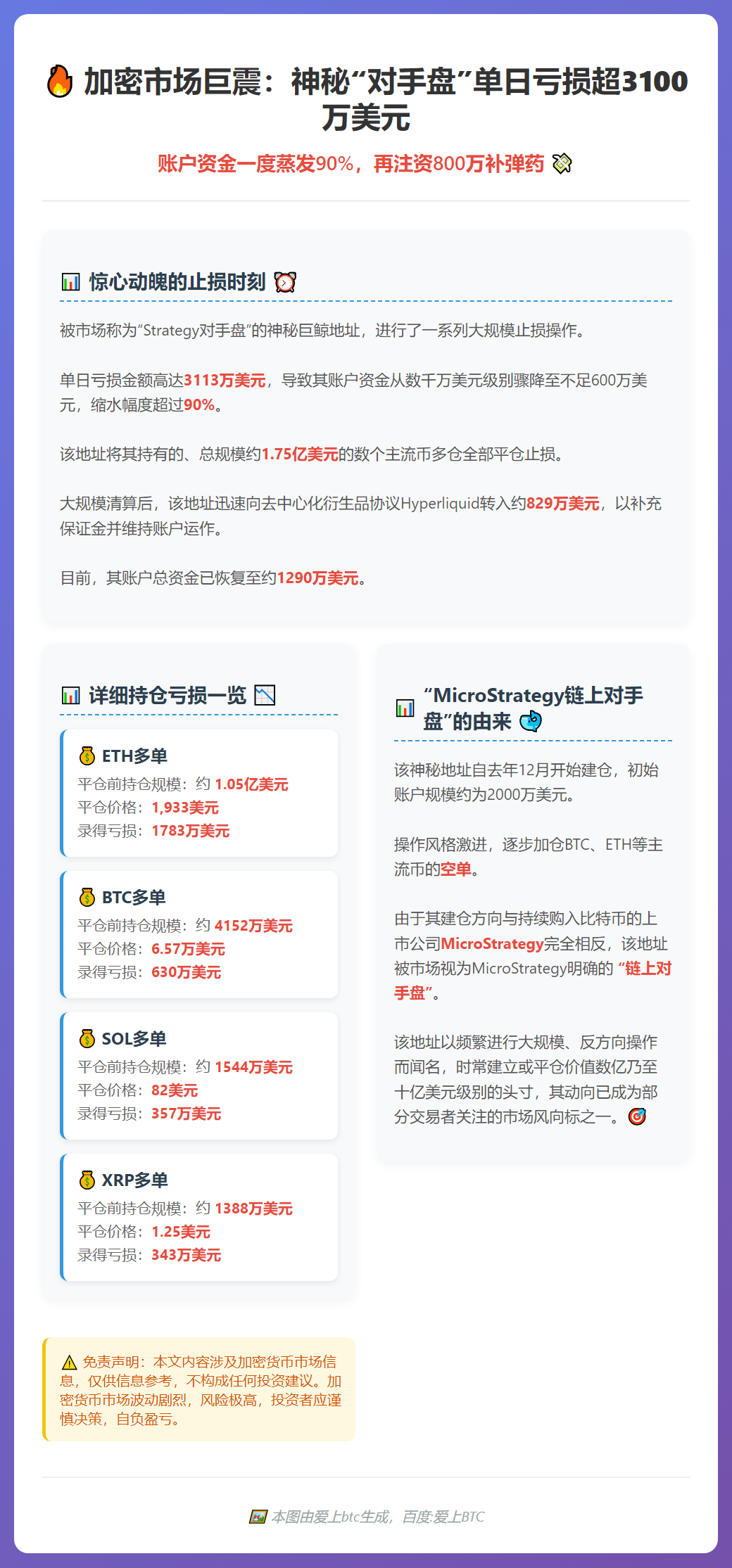732x1568 pixels.
Task: Click the red figure 3113万美元
Action: pyautogui.click(x=225, y=381)
